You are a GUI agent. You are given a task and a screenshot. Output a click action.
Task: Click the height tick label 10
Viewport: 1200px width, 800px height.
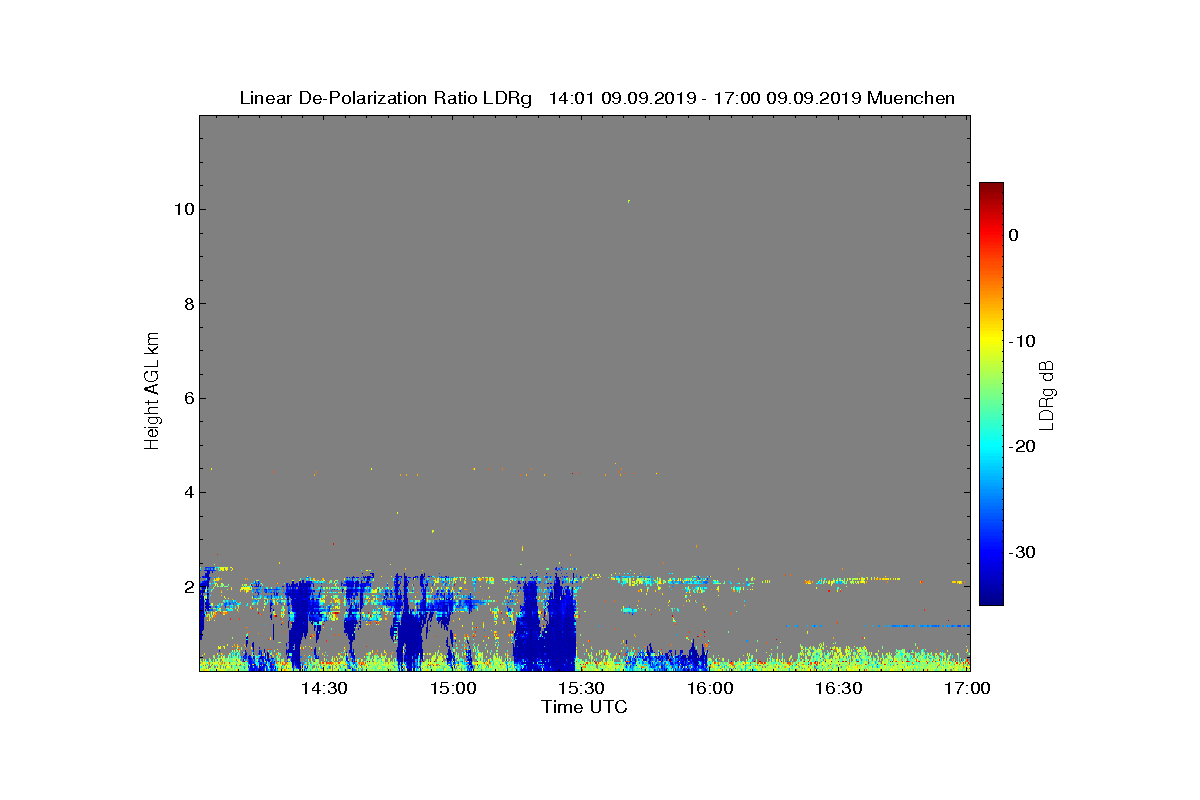click(182, 209)
